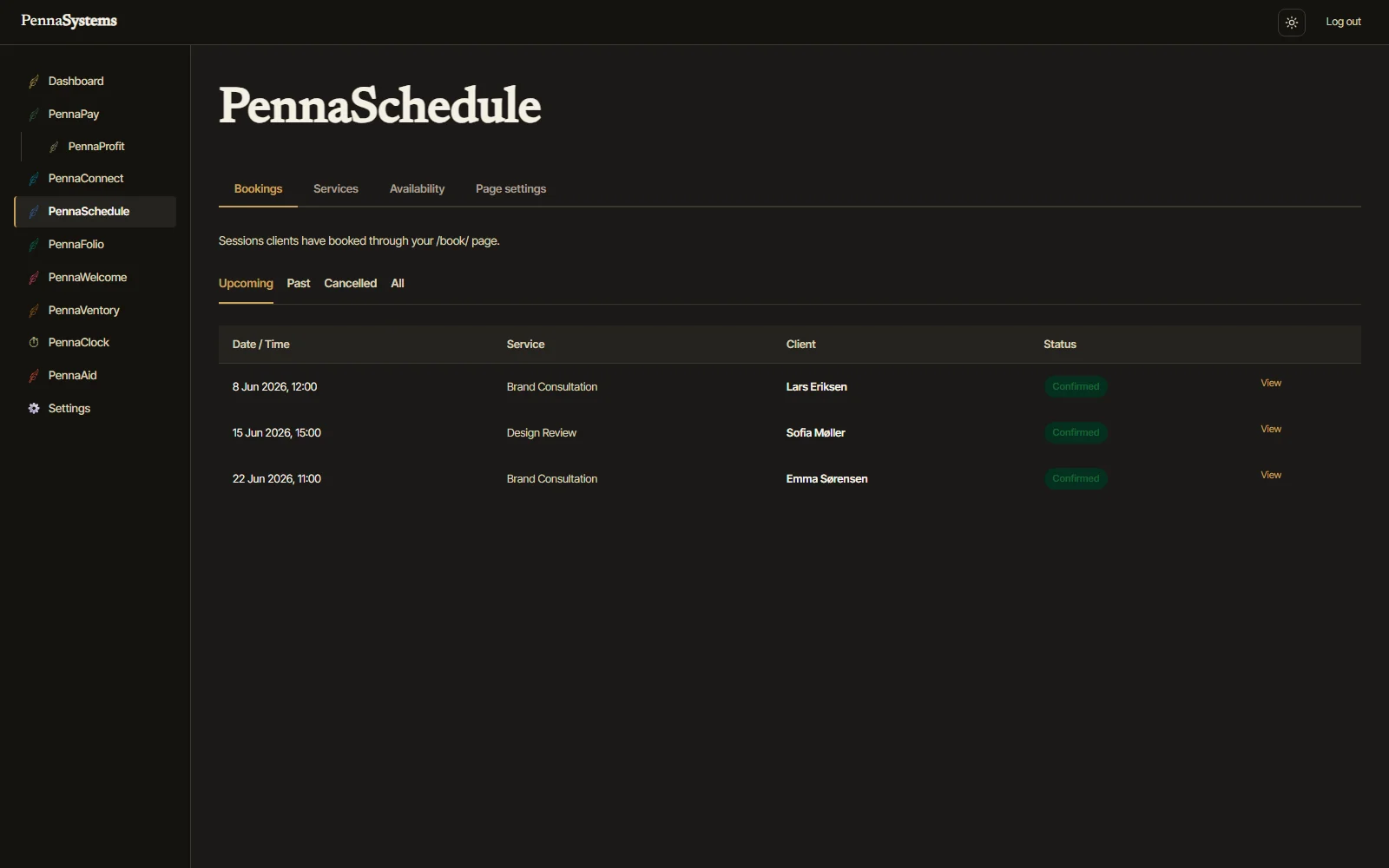Click the date 15 Jun 2026, 15:00
The height and width of the screenshot is (868, 1389).
pyautogui.click(x=276, y=433)
